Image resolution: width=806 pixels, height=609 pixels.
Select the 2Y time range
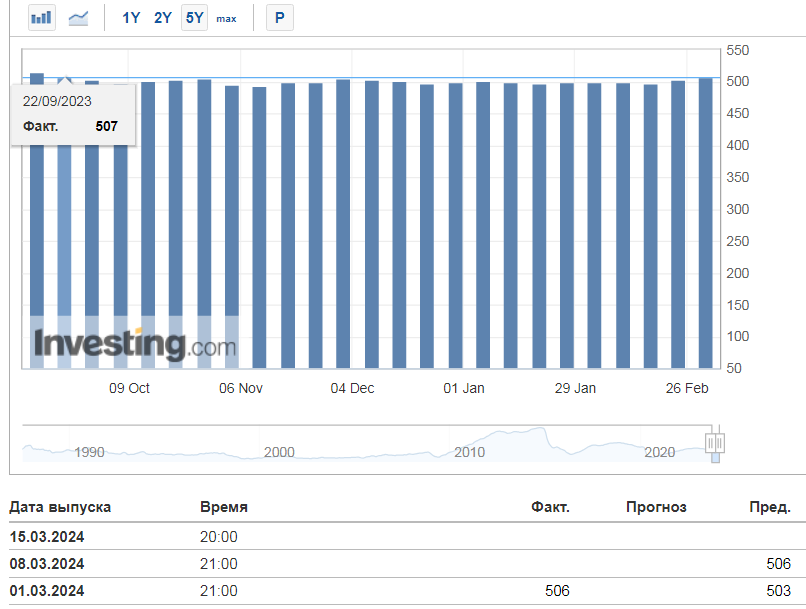(163, 18)
